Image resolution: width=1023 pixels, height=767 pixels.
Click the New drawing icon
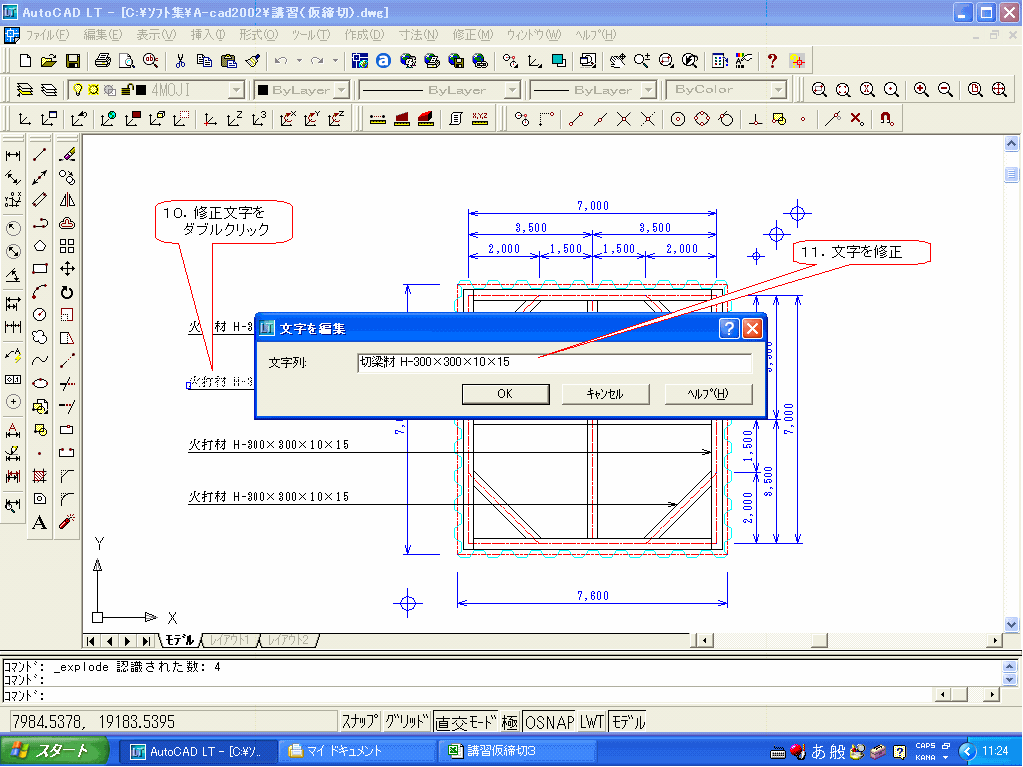(x=25, y=61)
